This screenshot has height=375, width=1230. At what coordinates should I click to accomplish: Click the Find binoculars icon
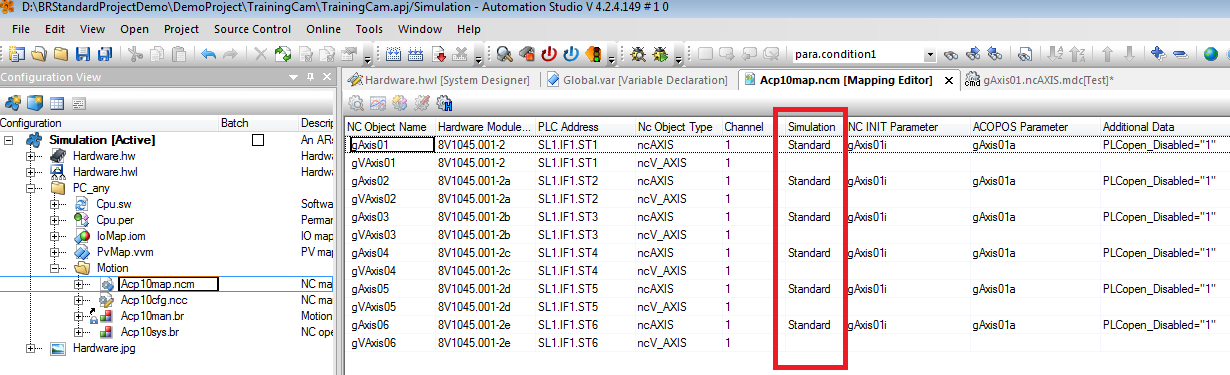(951, 54)
